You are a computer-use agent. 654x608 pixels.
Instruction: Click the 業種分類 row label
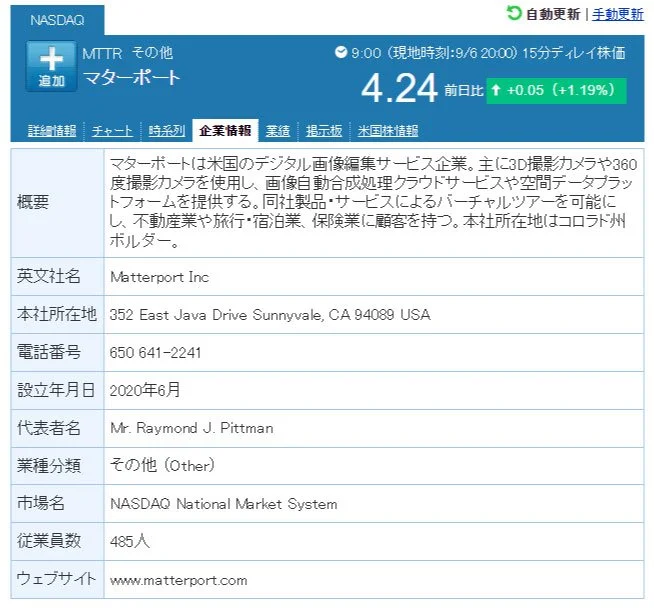point(48,465)
